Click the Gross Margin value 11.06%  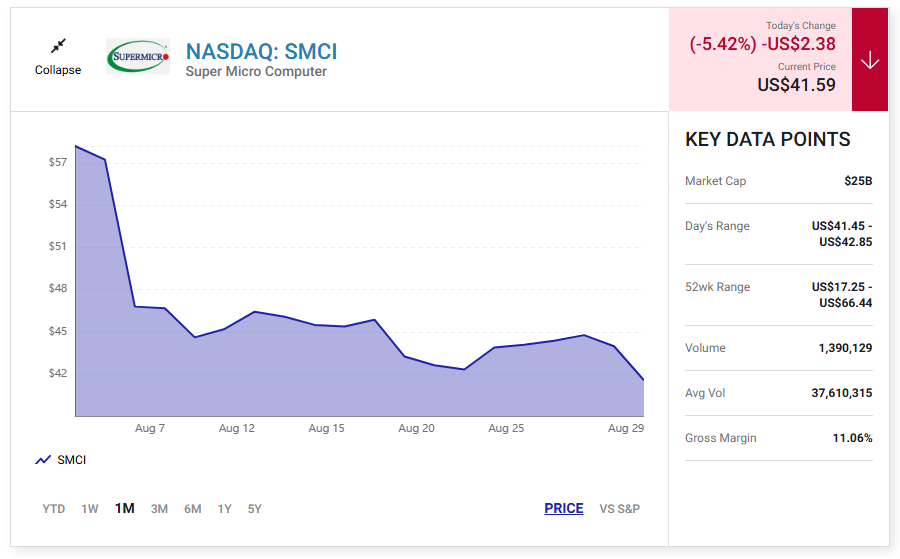point(852,438)
